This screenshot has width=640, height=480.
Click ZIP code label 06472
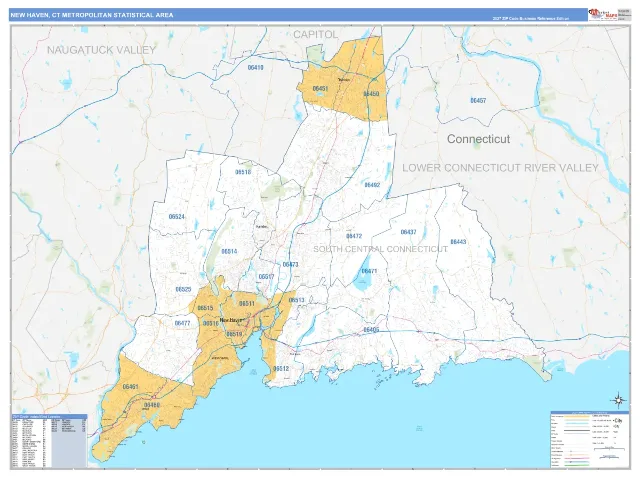click(354, 236)
